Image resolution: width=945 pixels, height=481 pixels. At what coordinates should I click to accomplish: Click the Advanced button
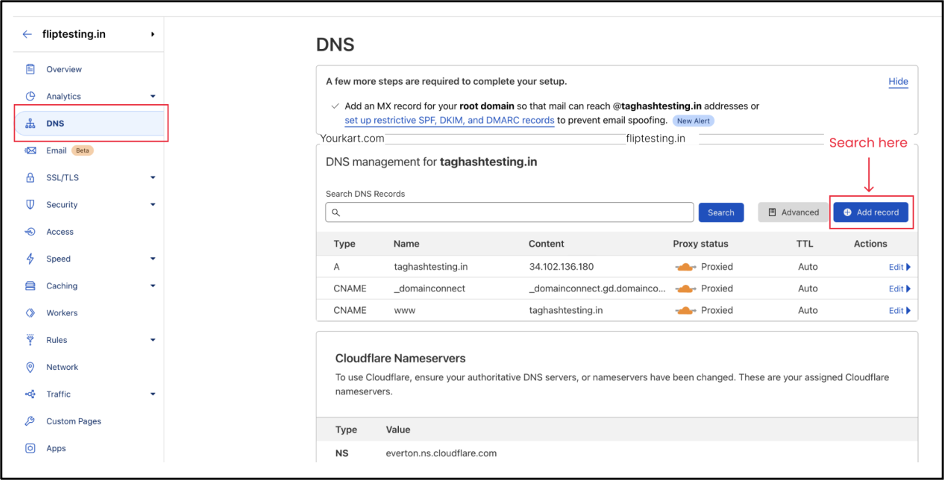click(x=793, y=212)
